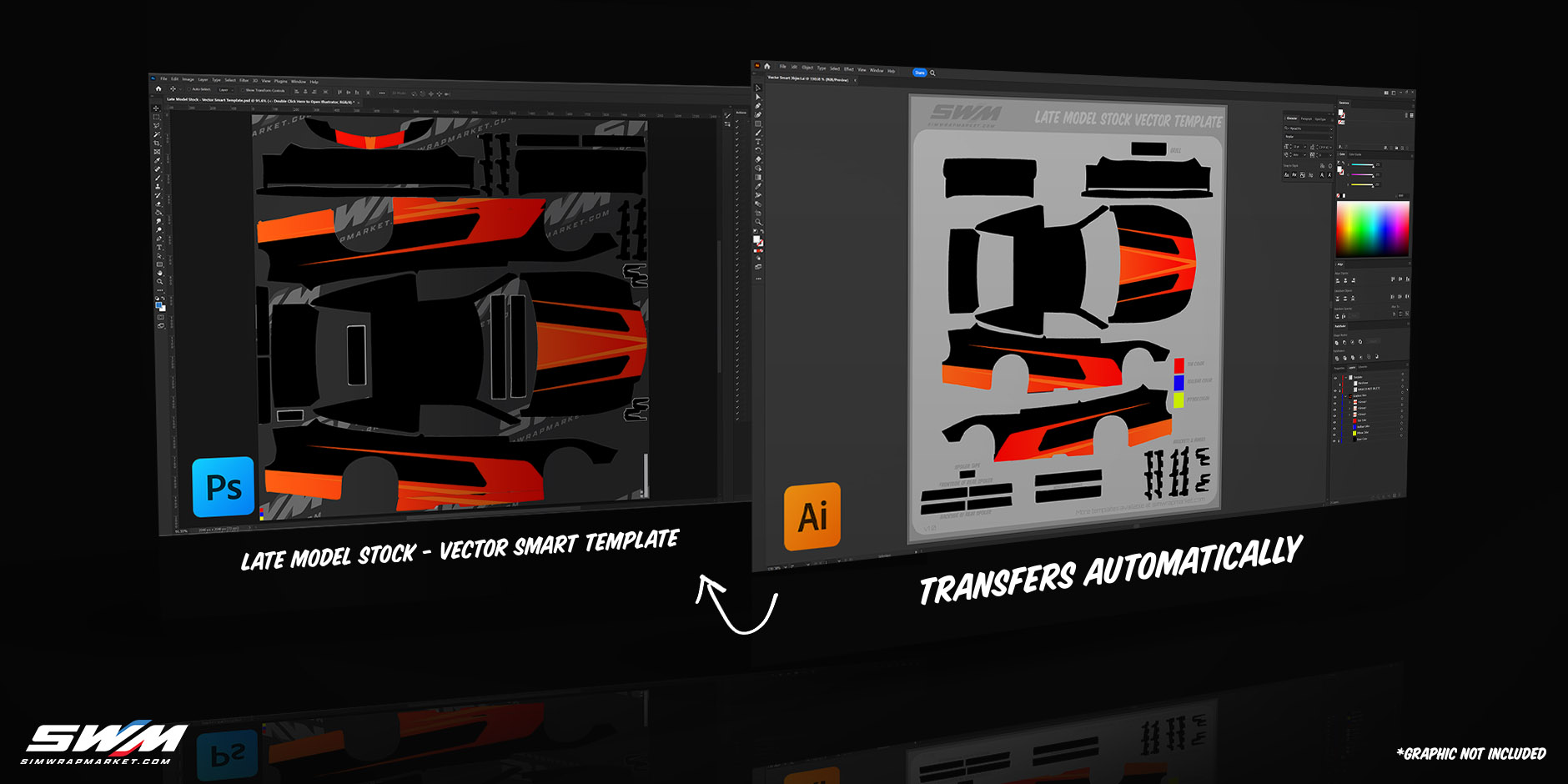Pick a color from Illustrator's color spectrum
Viewport: 1568px width, 784px height.
coord(1372,229)
